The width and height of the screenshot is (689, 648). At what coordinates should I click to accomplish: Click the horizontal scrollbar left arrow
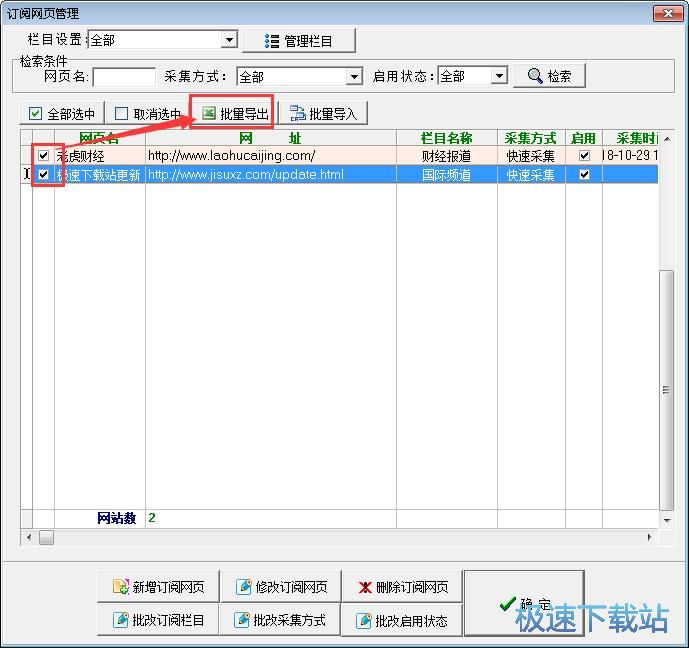tap(29, 537)
